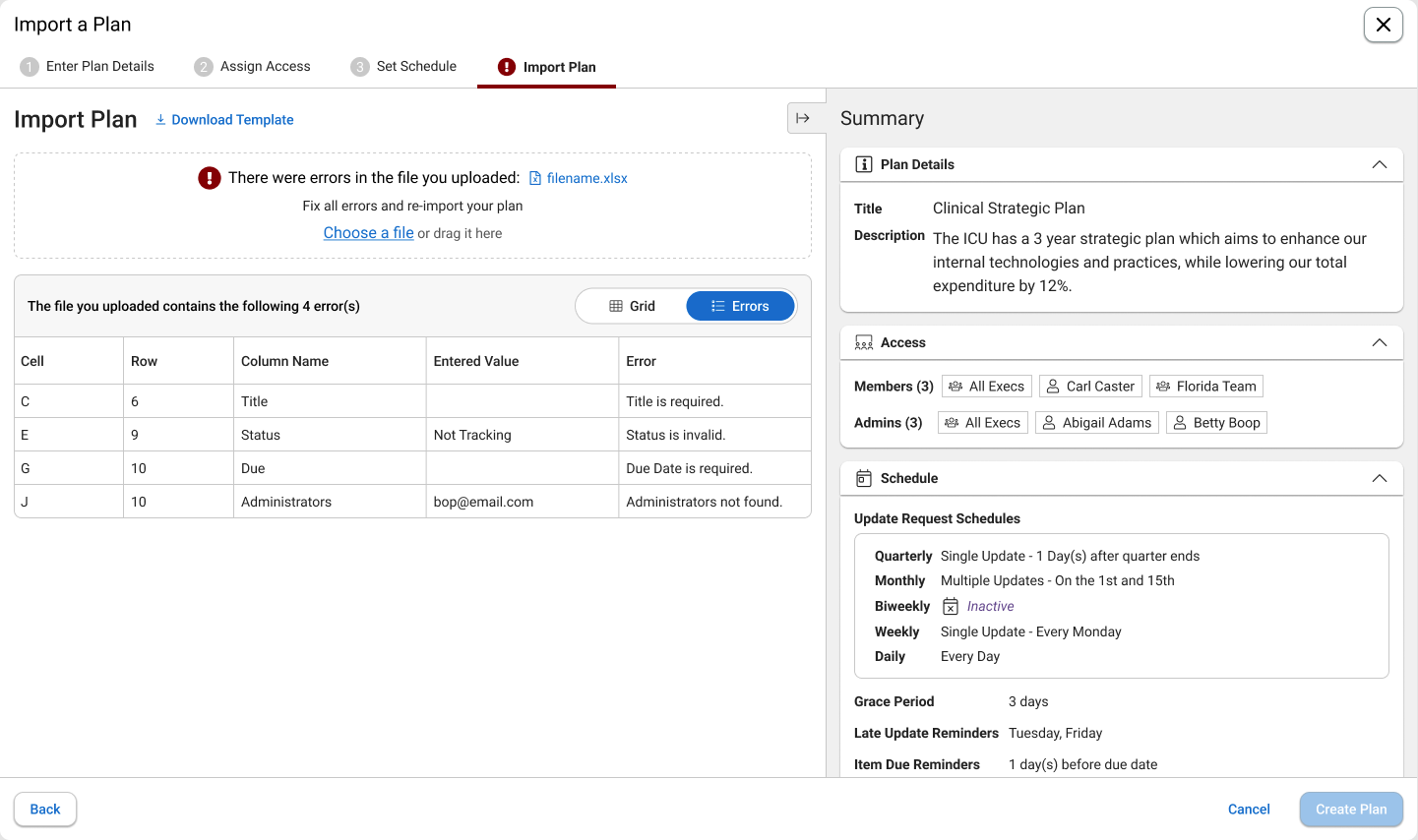Viewport: 1418px width, 840px height.
Task: Click the 'bop@email.com' entered value cell
Action: (x=523, y=502)
